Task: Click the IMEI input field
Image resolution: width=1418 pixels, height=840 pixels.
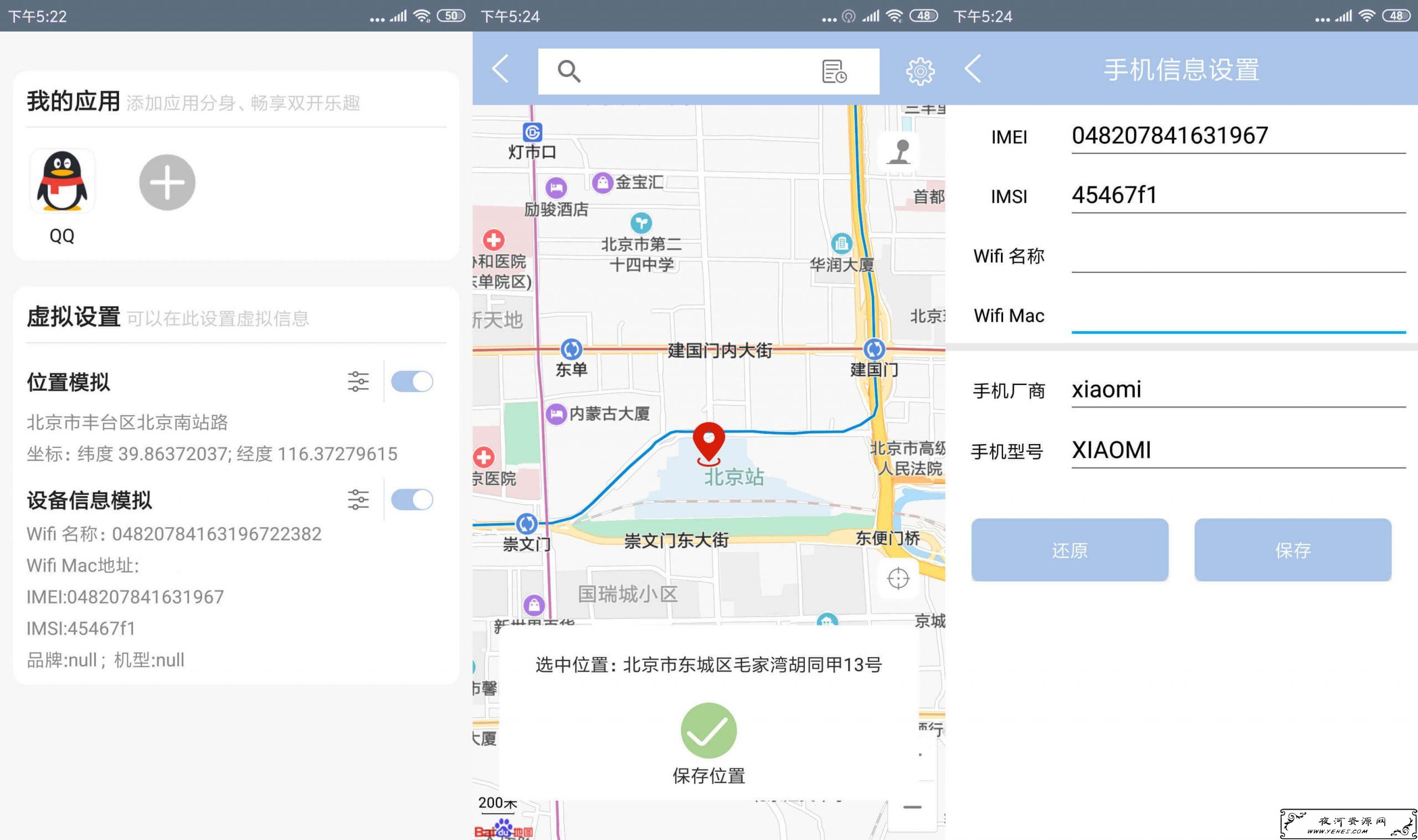Action: (x=1239, y=136)
